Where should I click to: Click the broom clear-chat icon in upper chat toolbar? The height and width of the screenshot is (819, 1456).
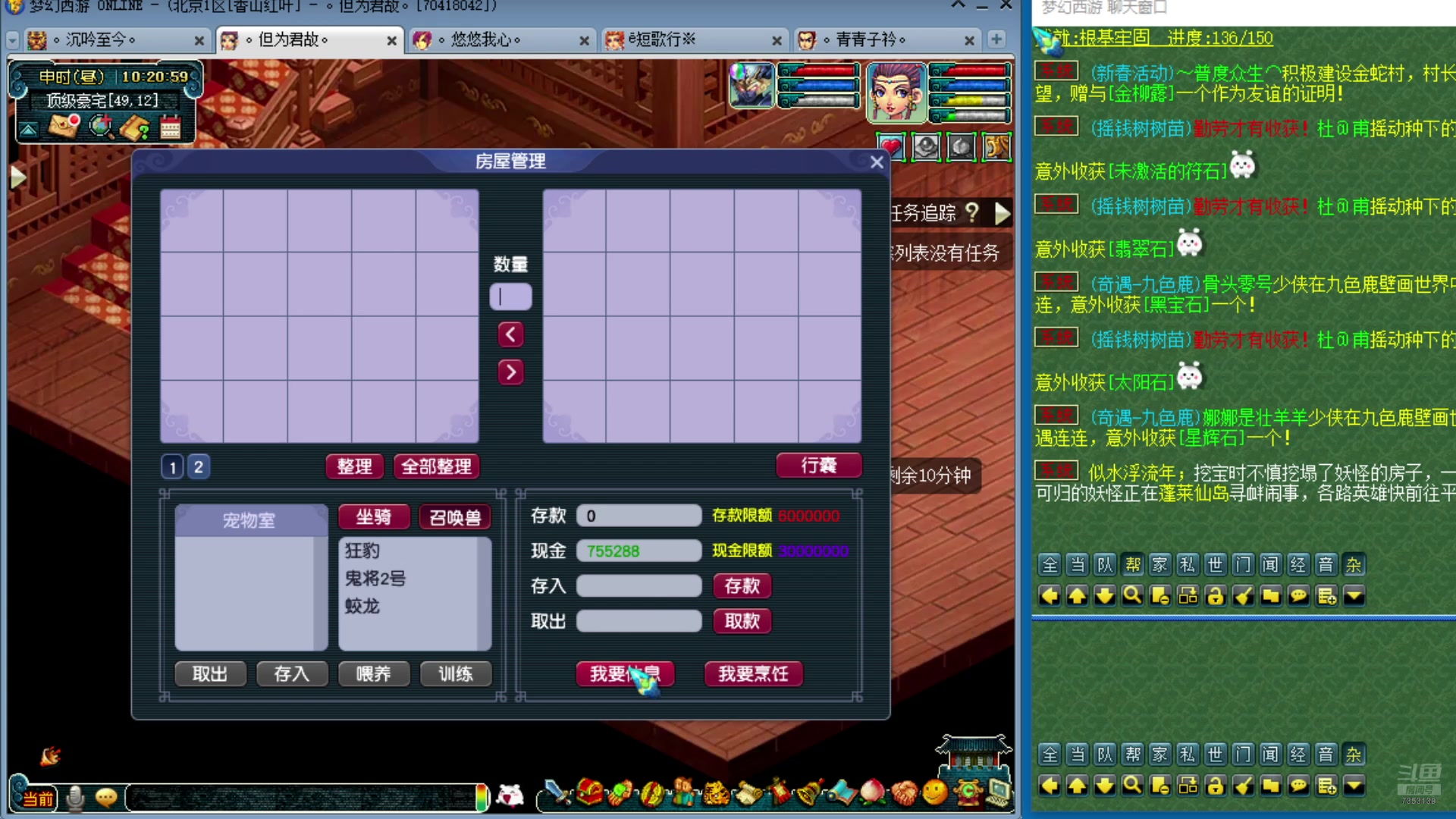pyautogui.click(x=1243, y=596)
